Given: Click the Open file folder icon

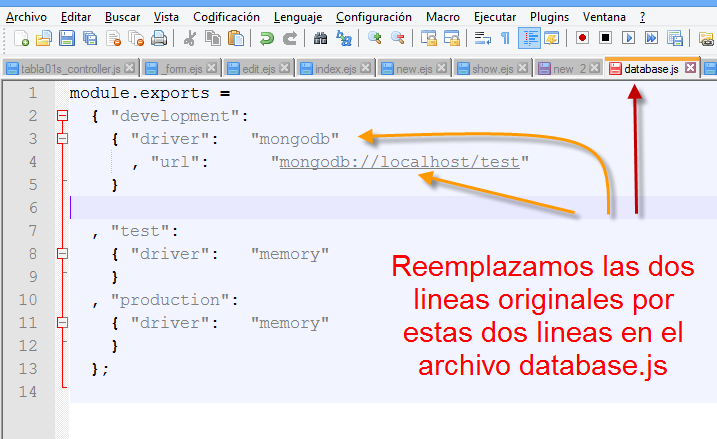Looking at the screenshot, I should point(44,38).
